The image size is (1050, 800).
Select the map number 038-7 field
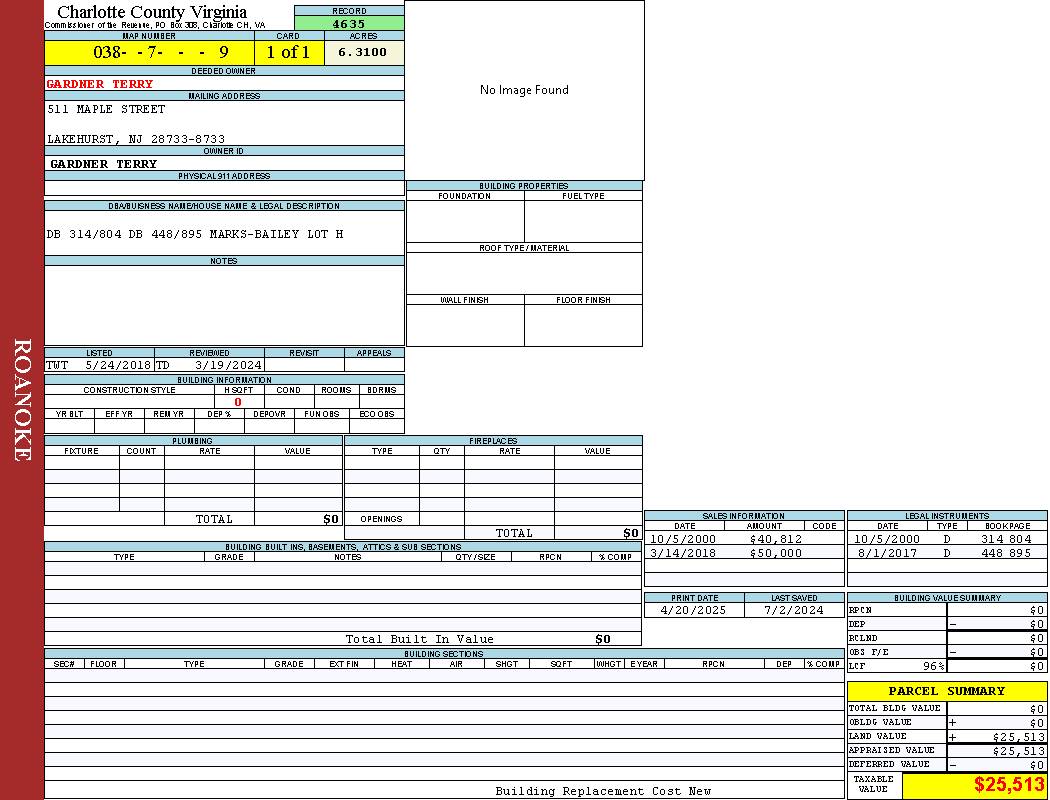pyautogui.click(x=149, y=52)
